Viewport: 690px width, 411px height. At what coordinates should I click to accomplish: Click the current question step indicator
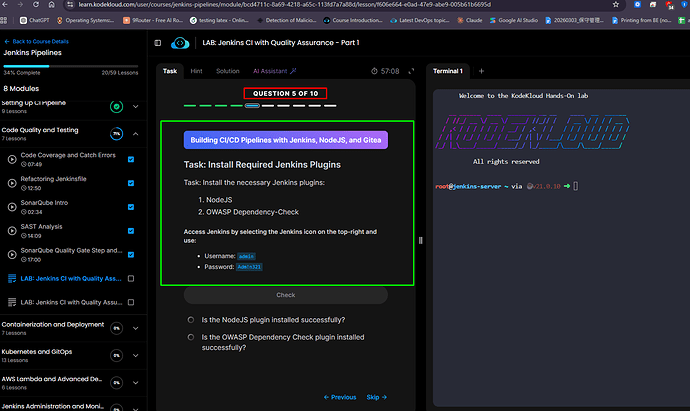coord(252,106)
